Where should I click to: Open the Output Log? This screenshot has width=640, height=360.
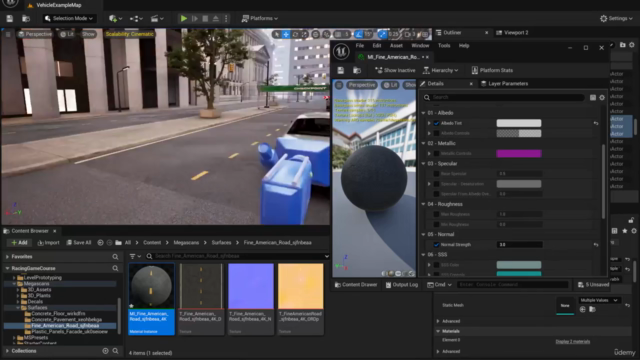coord(401,285)
